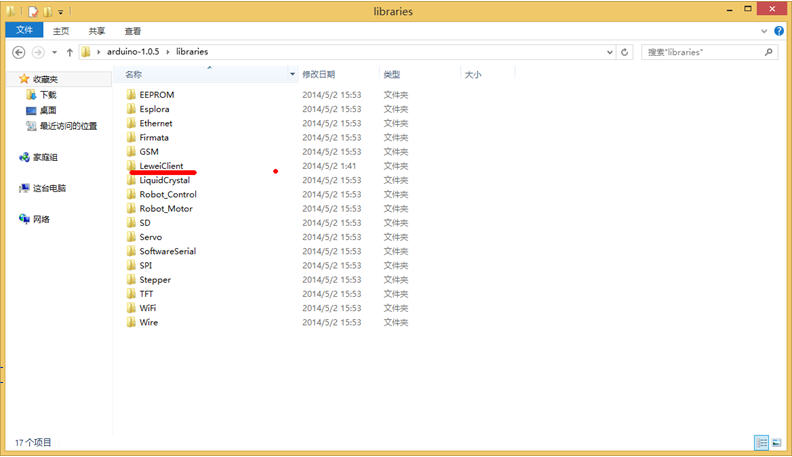Image resolution: width=792 pixels, height=457 pixels.
Task: Select the Esplora folder icon
Action: [x=131, y=109]
